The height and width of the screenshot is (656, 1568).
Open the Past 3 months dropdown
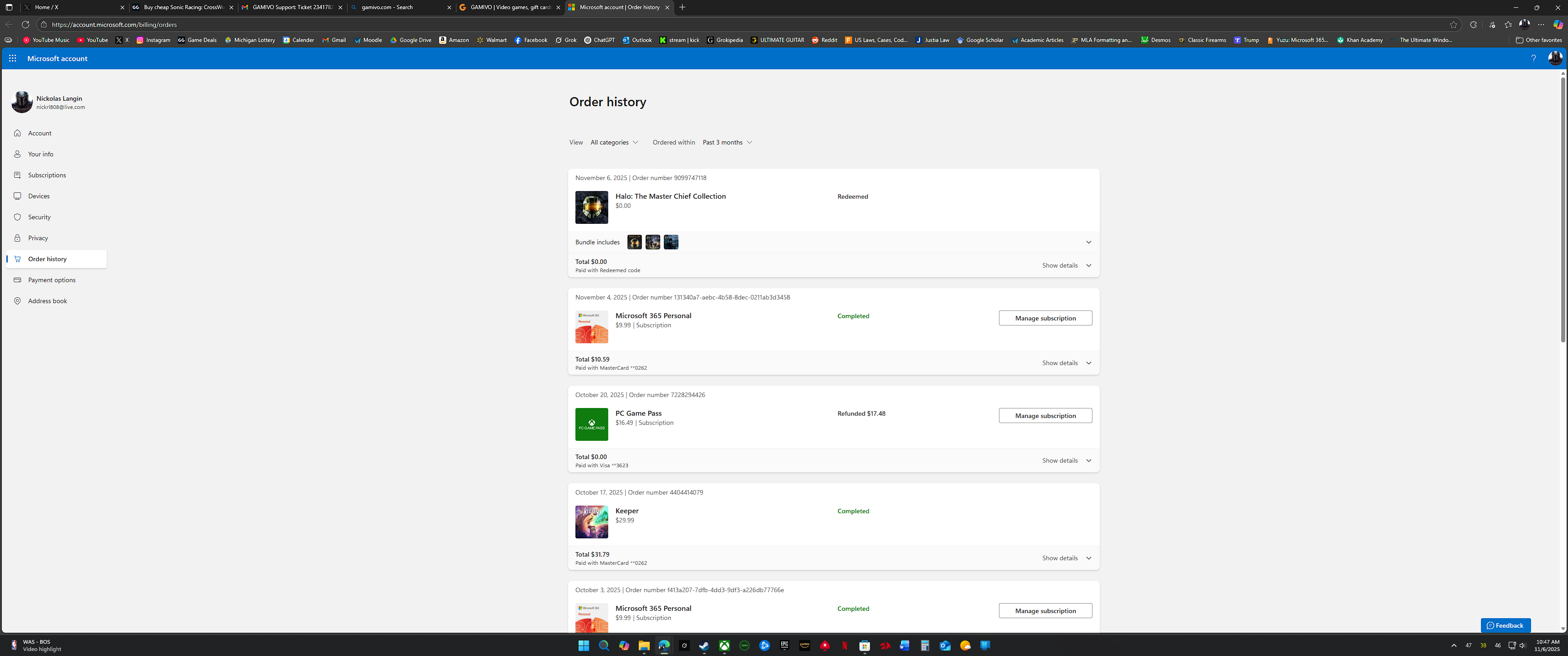[727, 142]
